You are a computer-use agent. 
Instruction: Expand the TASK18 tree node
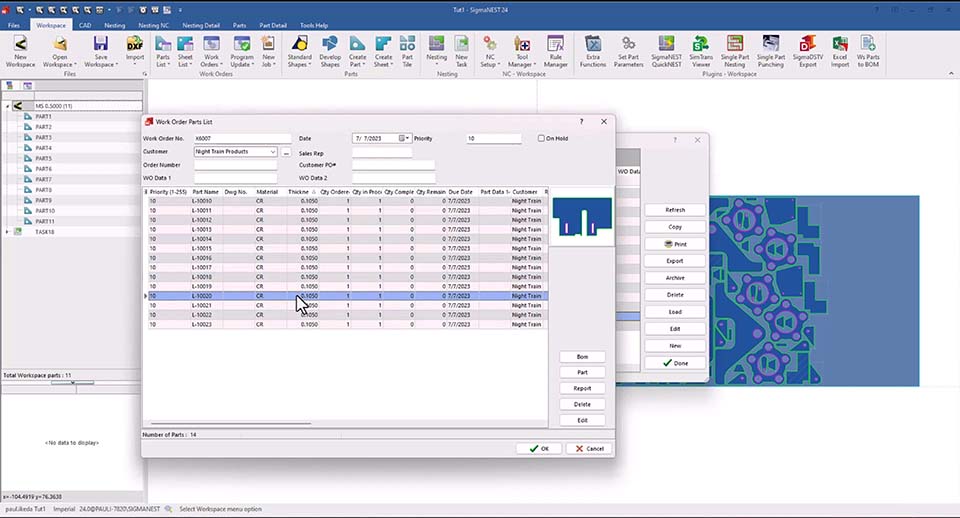click(7, 232)
